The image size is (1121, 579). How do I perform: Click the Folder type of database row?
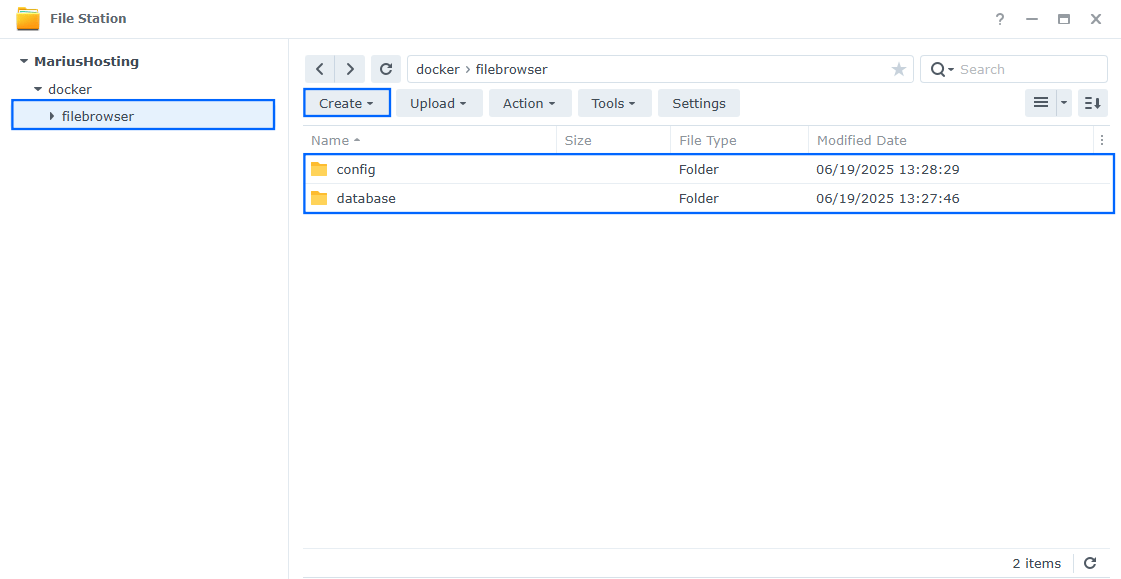pyautogui.click(x=698, y=198)
